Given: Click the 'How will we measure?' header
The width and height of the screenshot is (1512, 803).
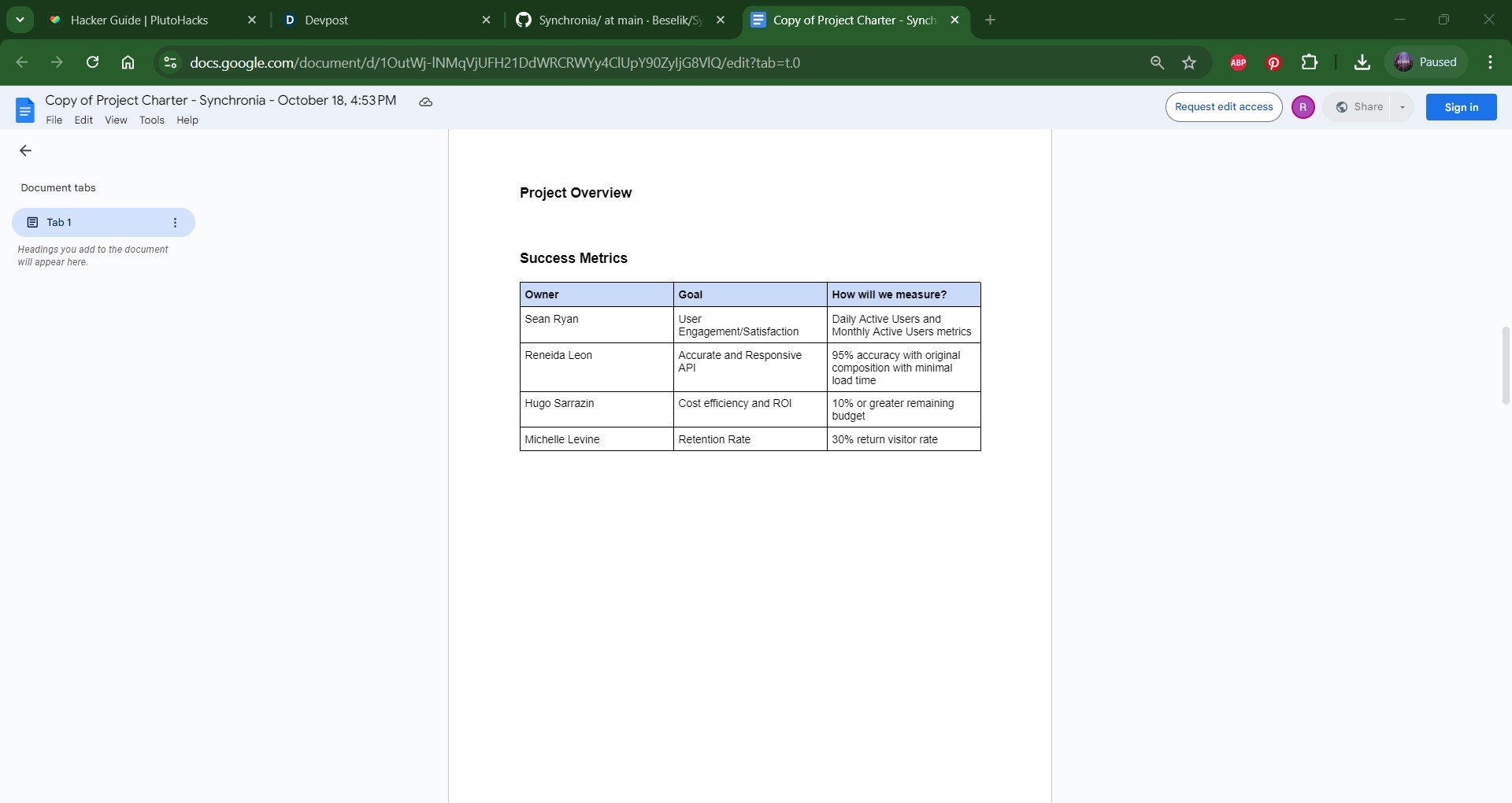Looking at the screenshot, I should click(x=903, y=294).
